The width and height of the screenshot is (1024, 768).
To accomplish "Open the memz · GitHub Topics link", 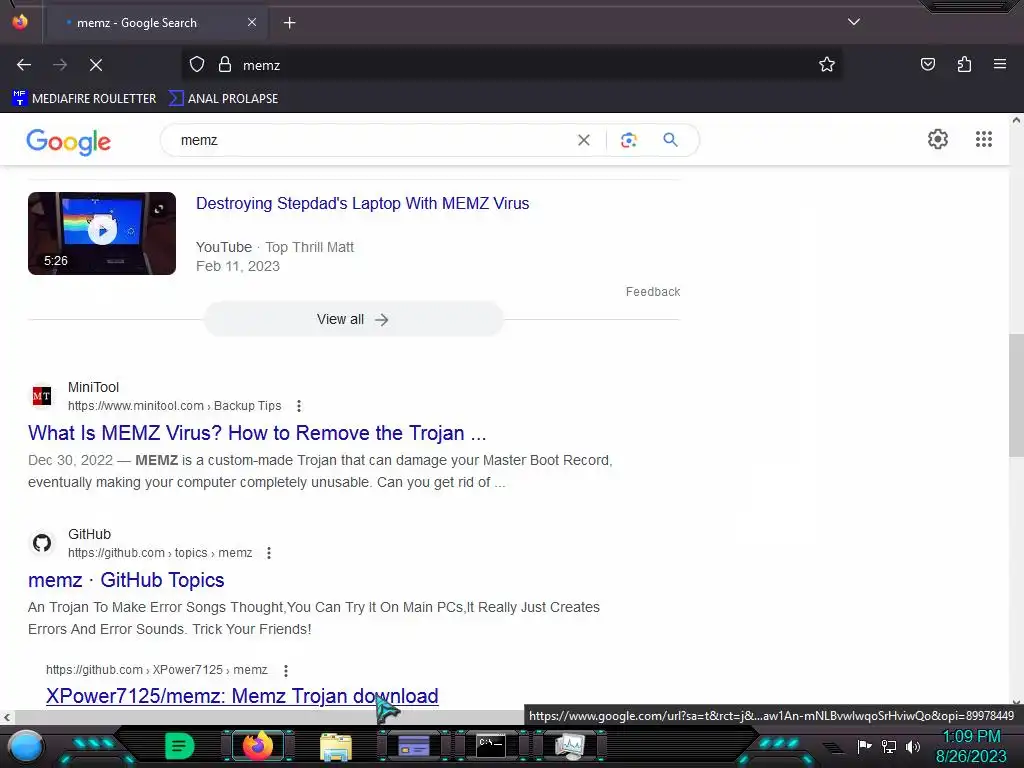I will [126, 580].
